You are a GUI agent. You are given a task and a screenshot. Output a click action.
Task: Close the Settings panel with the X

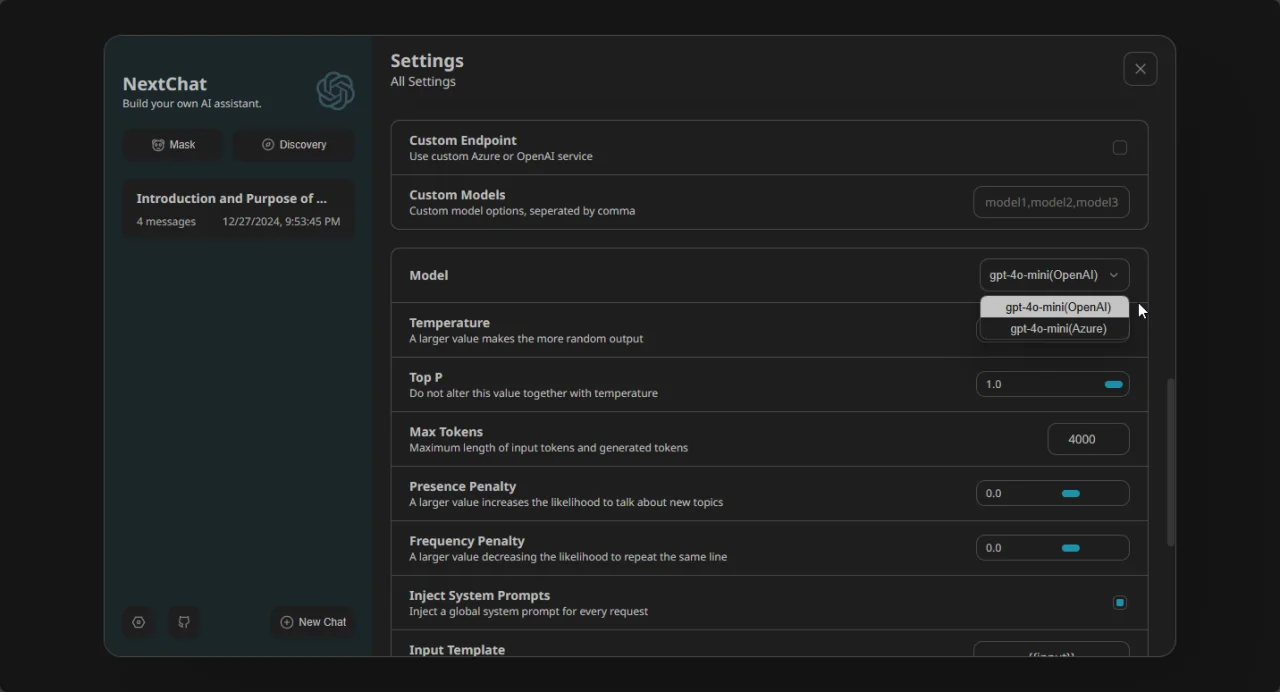coord(1140,69)
